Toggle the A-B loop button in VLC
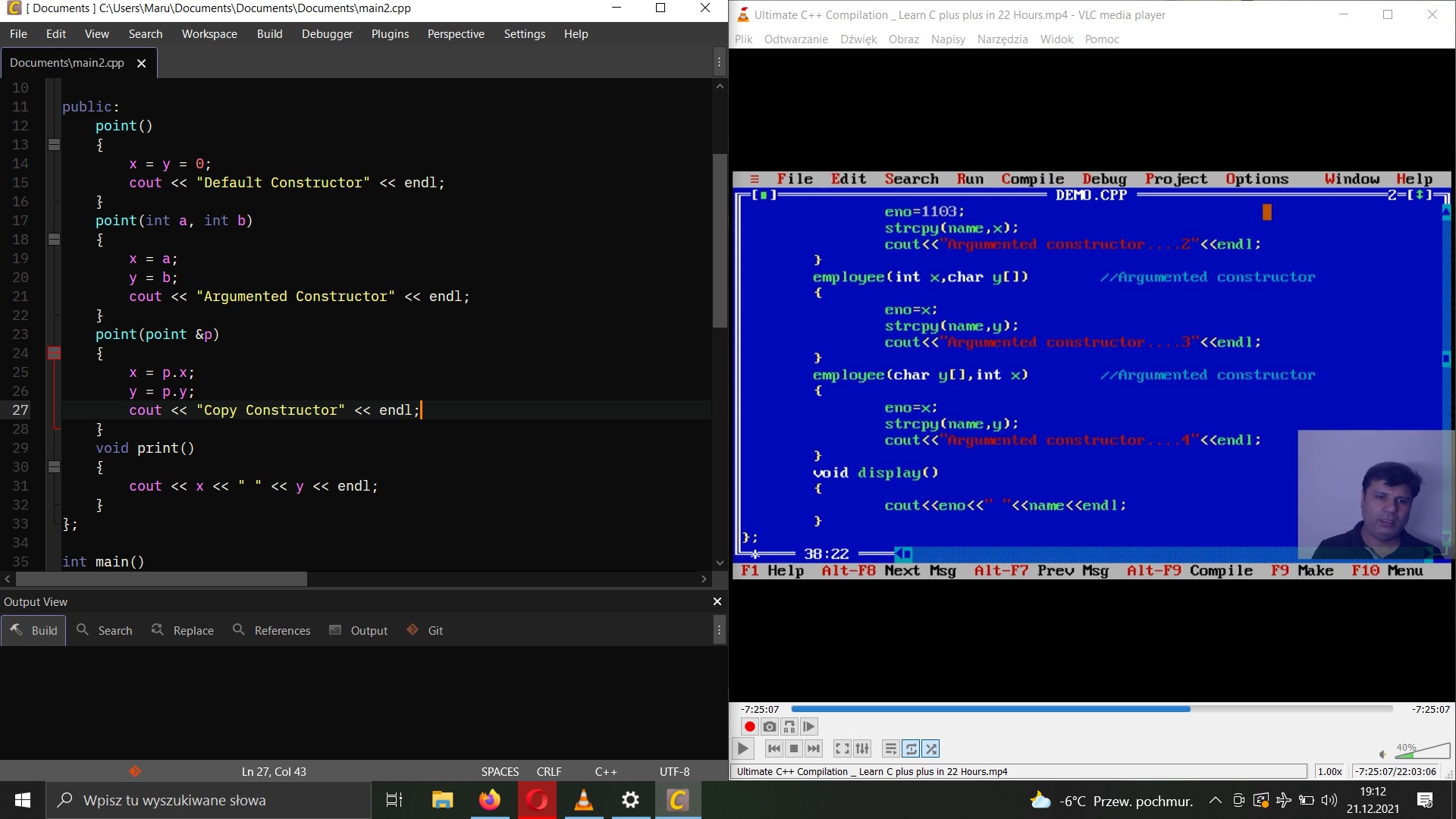This screenshot has width=1456, height=819. pyautogui.click(x=789, y=726)
